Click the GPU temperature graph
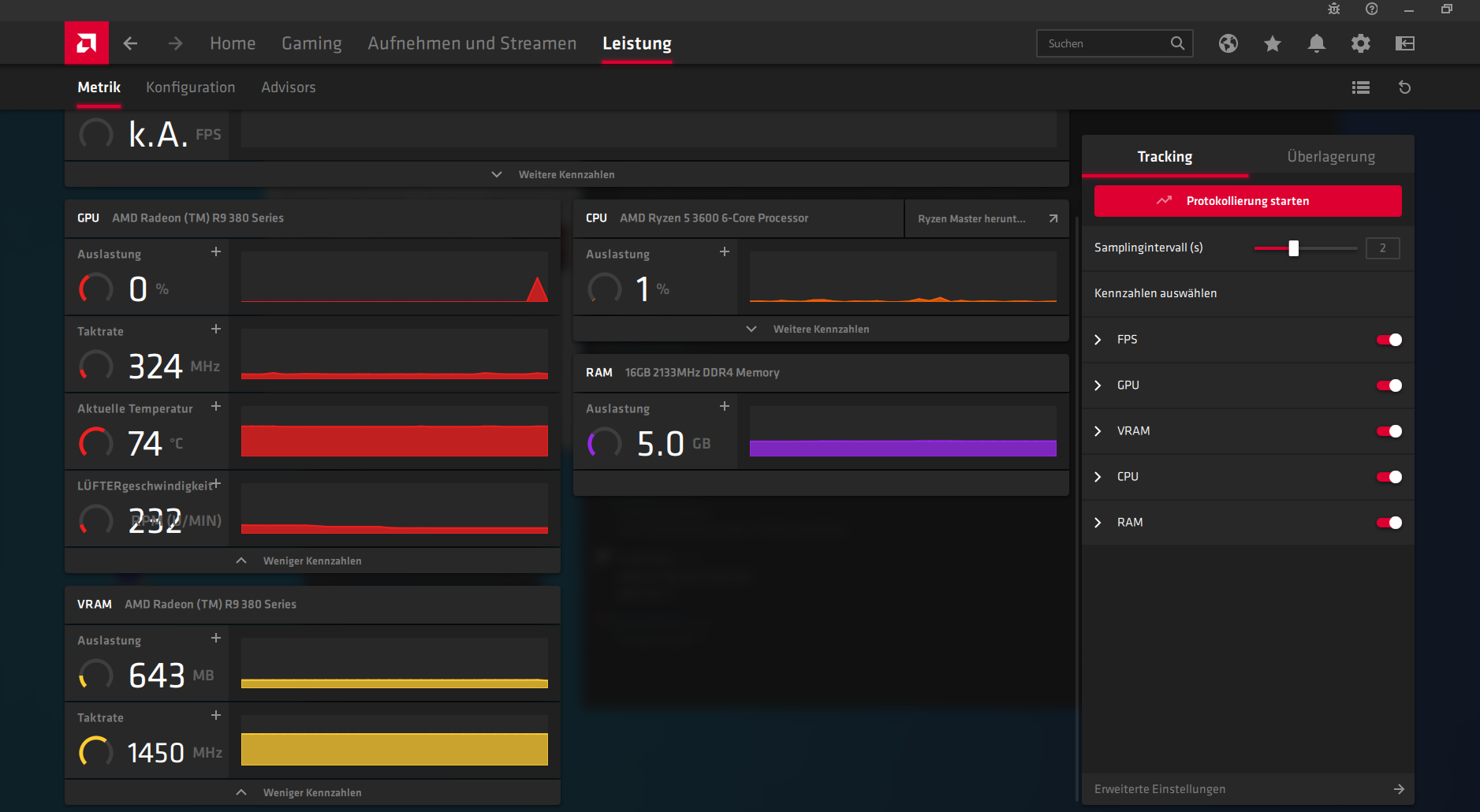Screen dimensions: 1480x812 [394, 431]
